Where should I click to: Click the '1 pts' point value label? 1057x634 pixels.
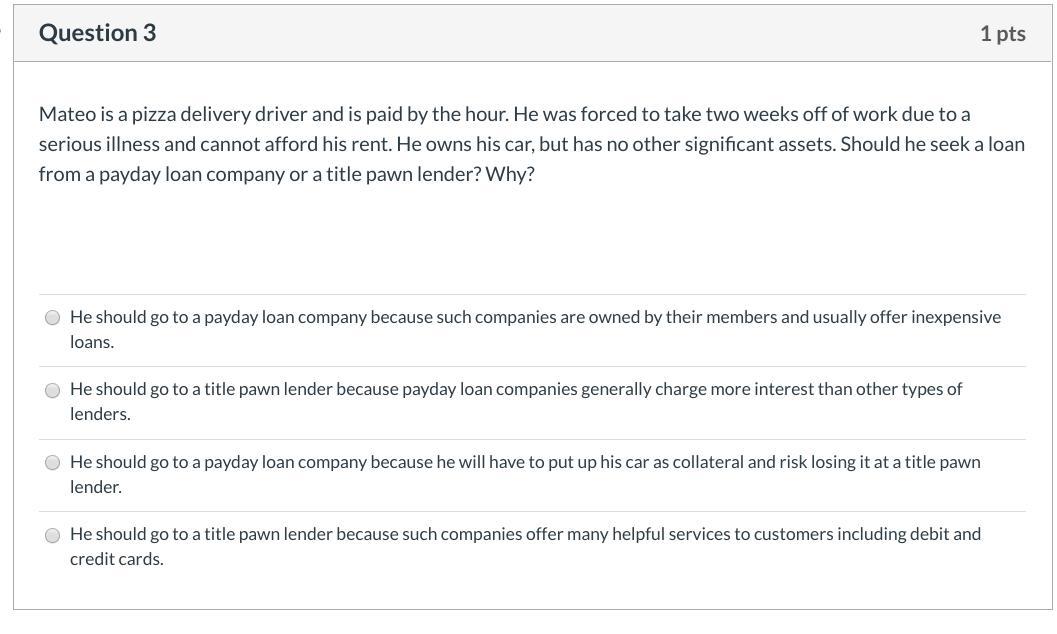point(1002,34)
